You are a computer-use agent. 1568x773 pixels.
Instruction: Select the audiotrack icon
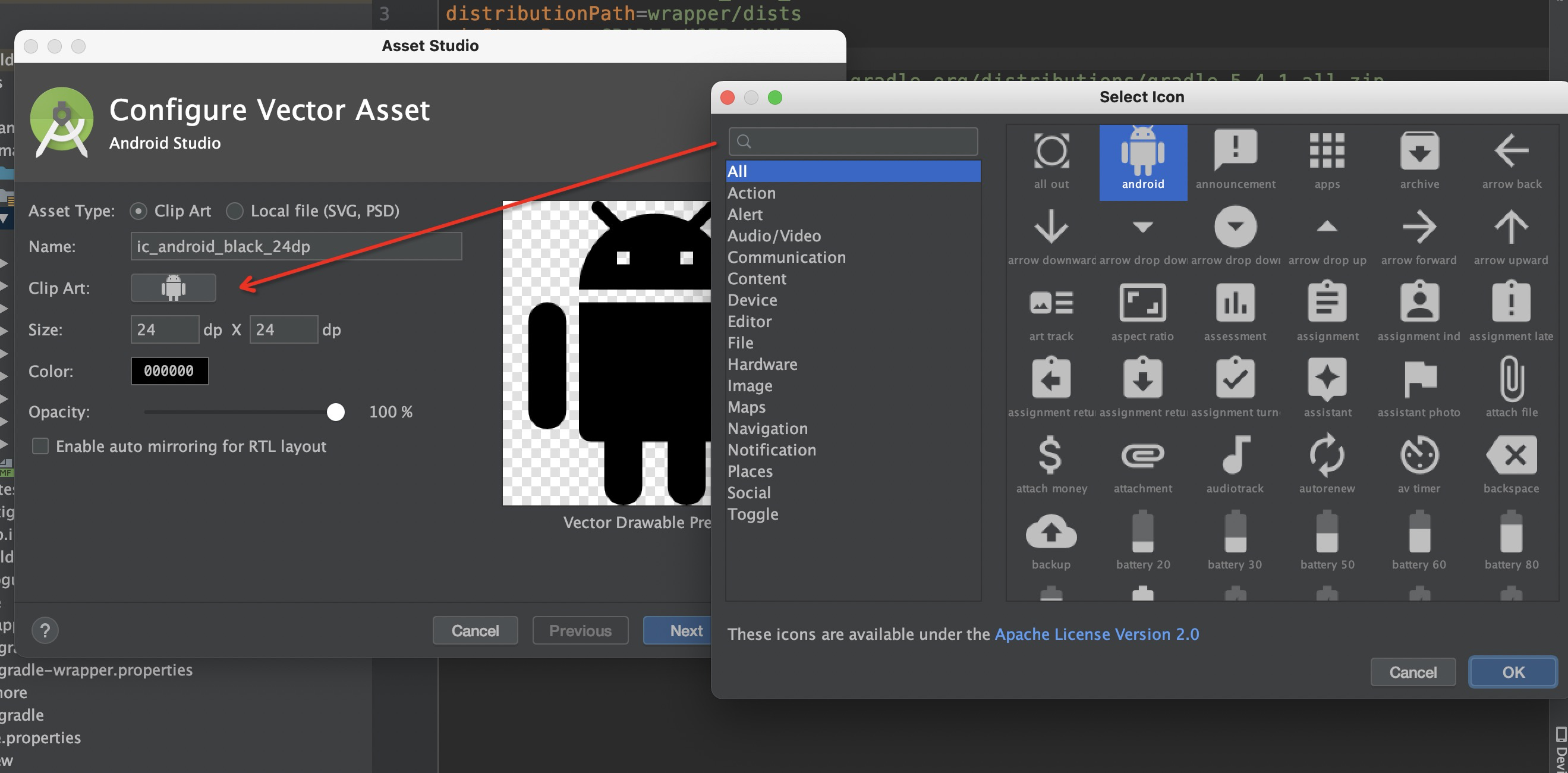[1235, 457]
